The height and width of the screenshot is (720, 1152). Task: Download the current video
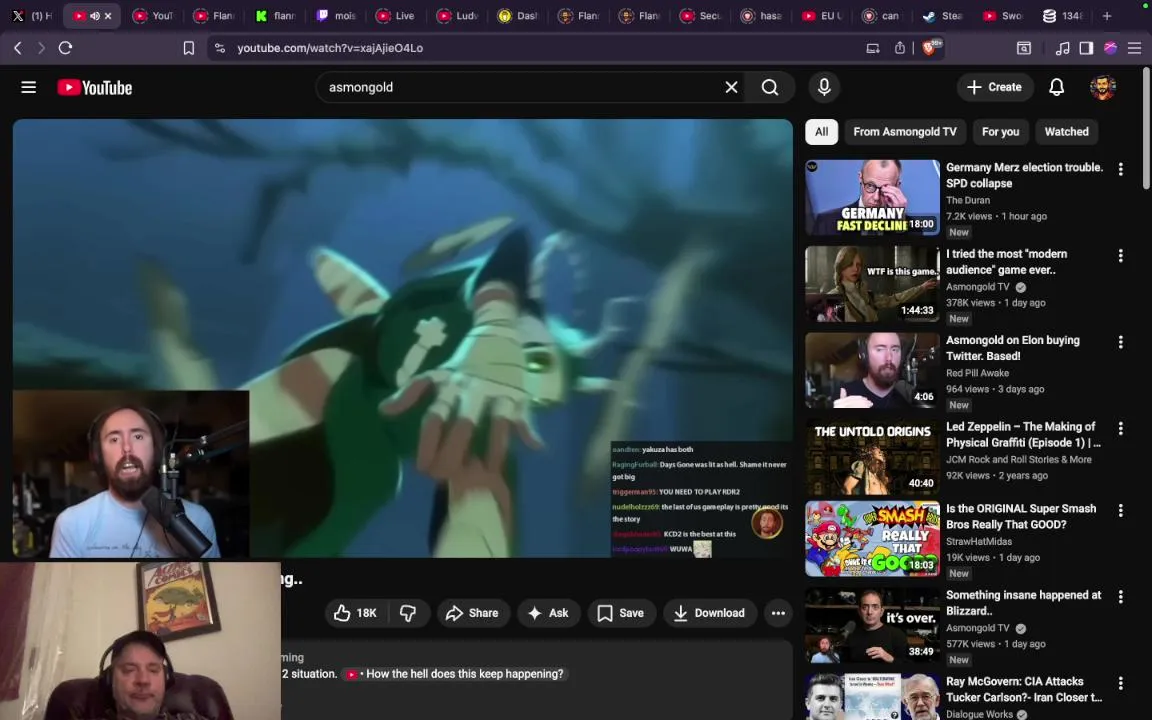click(x=709, y=613)
